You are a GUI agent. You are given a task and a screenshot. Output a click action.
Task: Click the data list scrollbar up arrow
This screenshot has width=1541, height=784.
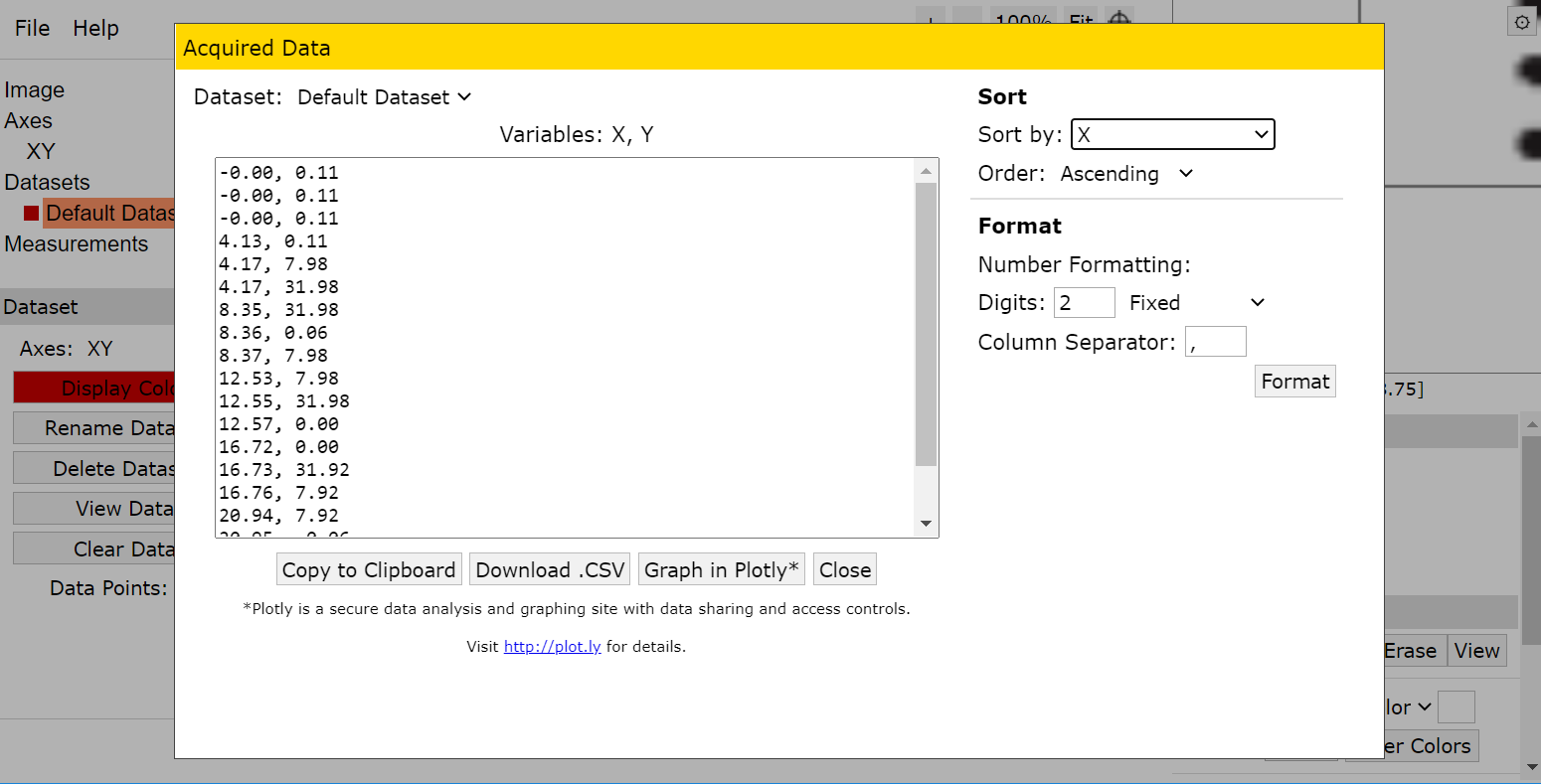point(926,171)
